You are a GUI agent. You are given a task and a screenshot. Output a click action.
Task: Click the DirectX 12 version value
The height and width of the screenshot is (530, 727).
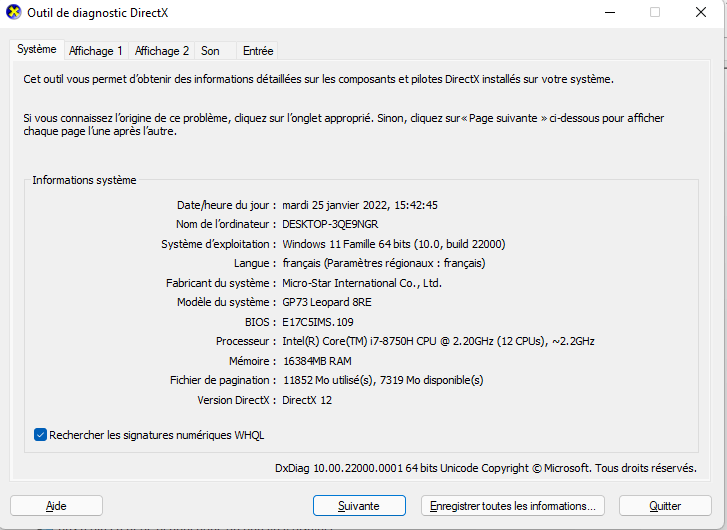coord(307,400)
